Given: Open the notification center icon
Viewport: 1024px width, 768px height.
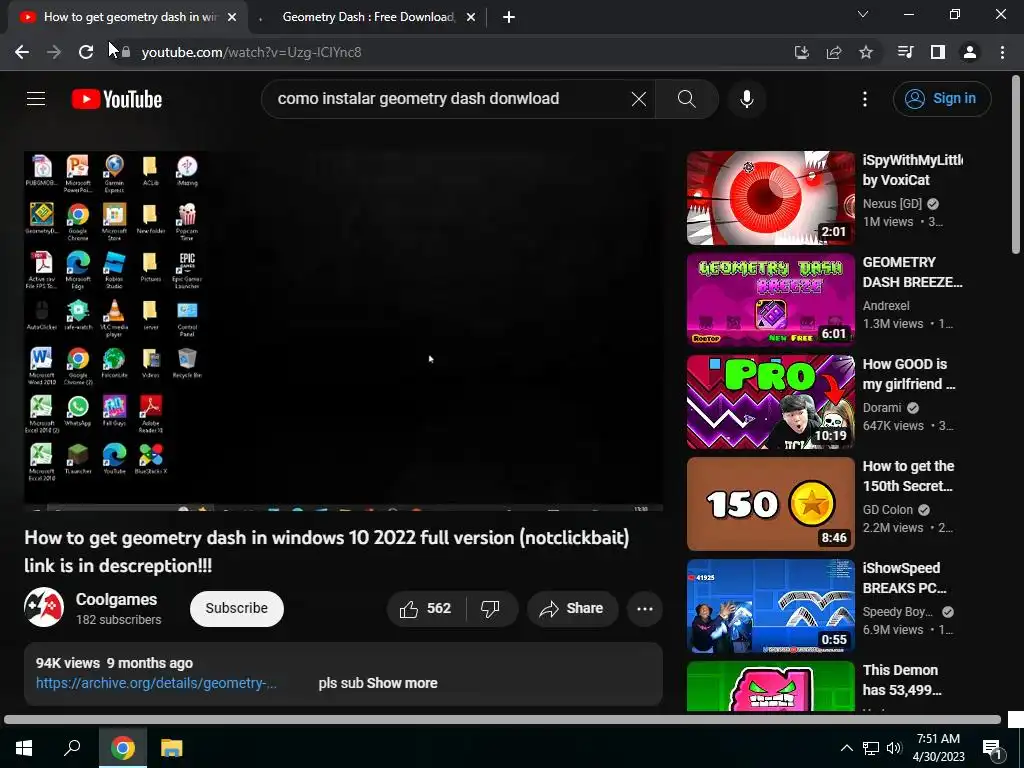Looking at the screenshot, I should click(992, 748).
